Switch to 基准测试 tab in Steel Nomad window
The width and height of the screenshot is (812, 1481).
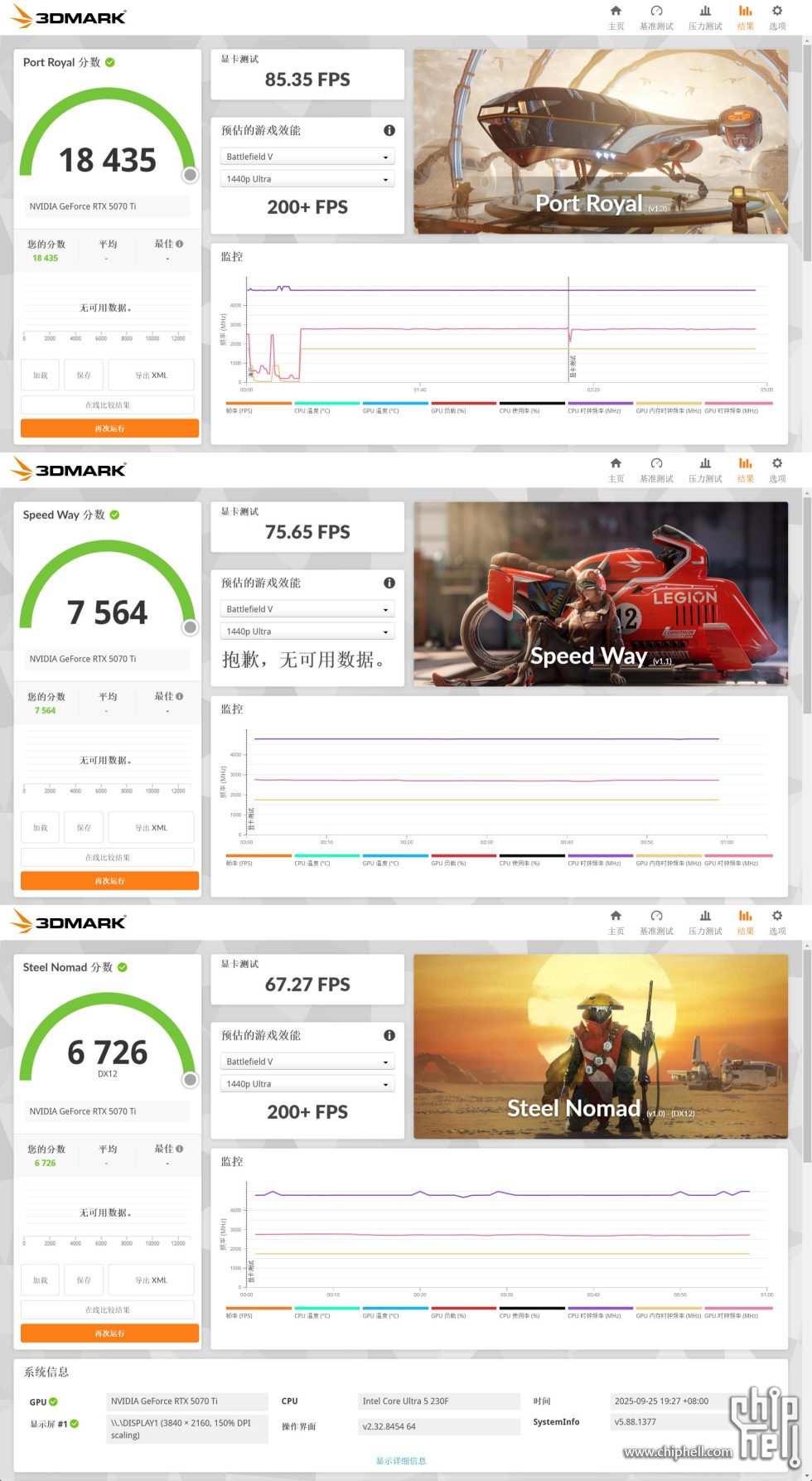tap(656, 922)
